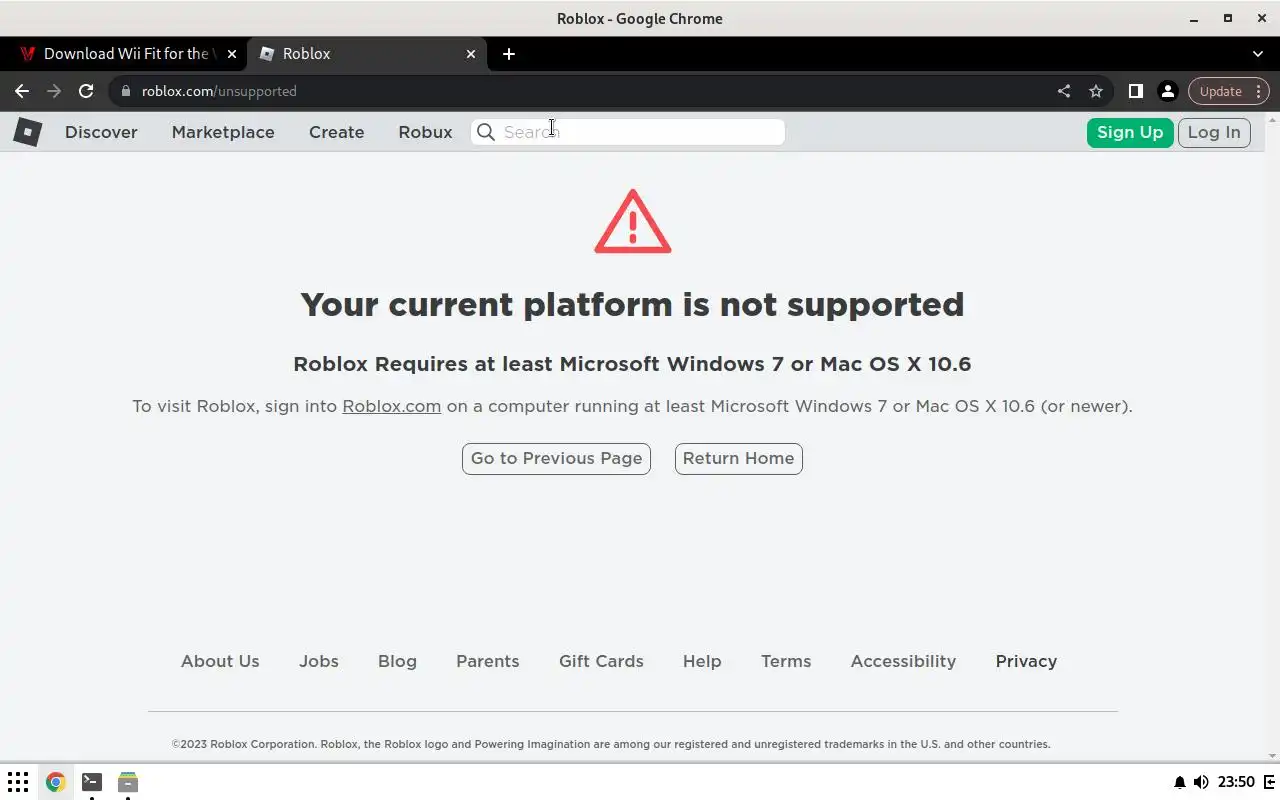Open the applications grid in taskbar
Image resolution: width=1280 pixels, height=800 pixels.
point(18,782)
